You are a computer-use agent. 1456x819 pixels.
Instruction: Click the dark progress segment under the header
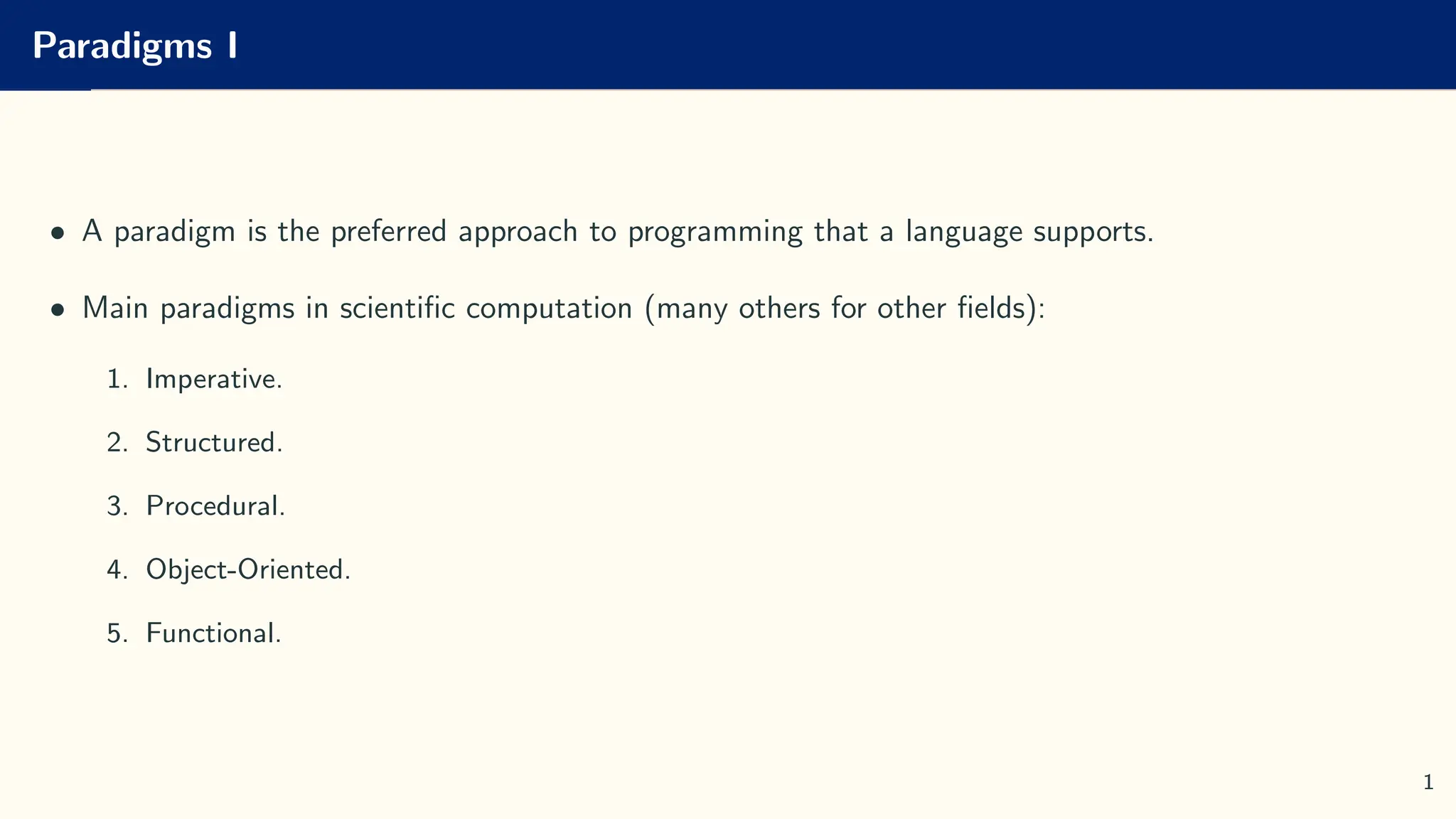45,90
